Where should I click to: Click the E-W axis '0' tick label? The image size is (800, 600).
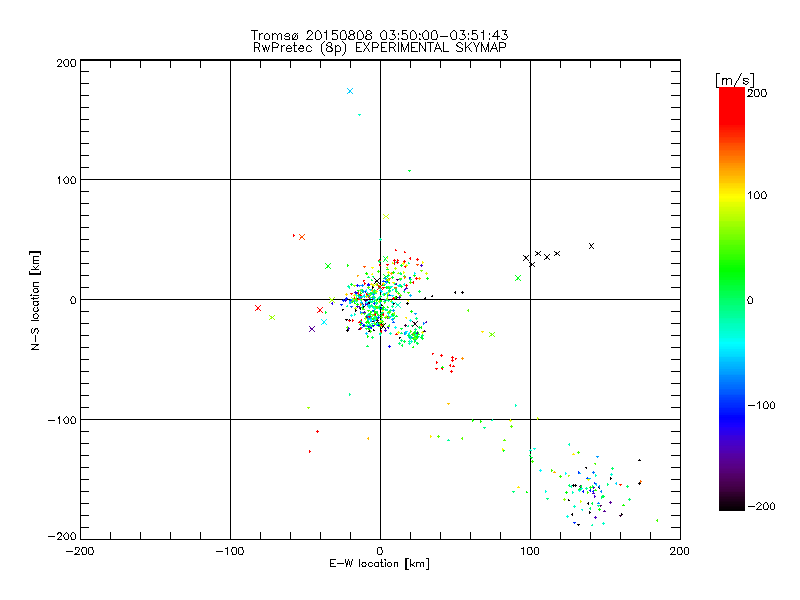pyautogui.click(x=380, y=551)
